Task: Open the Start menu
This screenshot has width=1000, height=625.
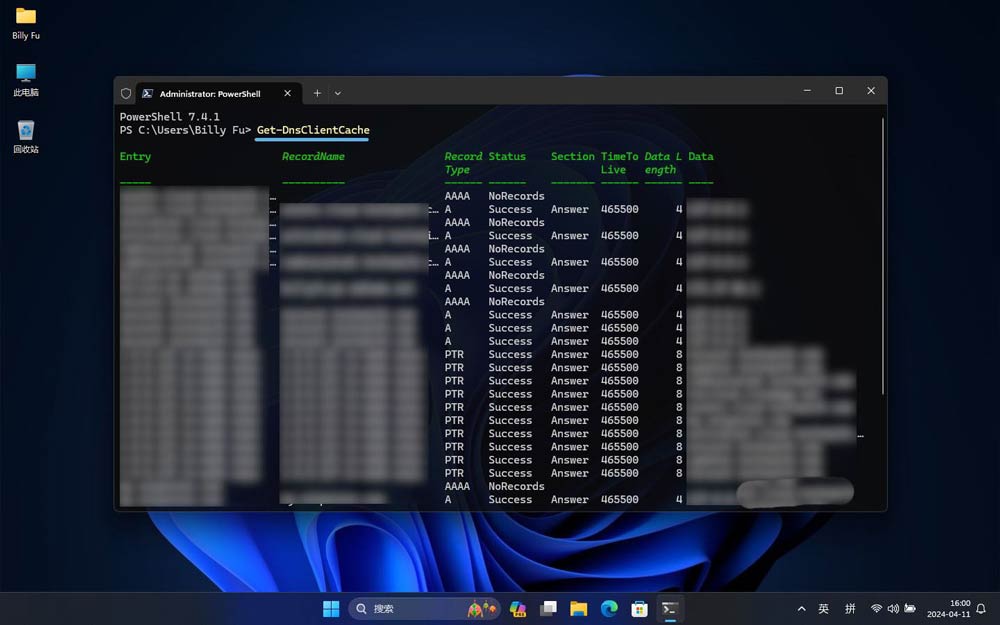Action: (x=331, y=608)
